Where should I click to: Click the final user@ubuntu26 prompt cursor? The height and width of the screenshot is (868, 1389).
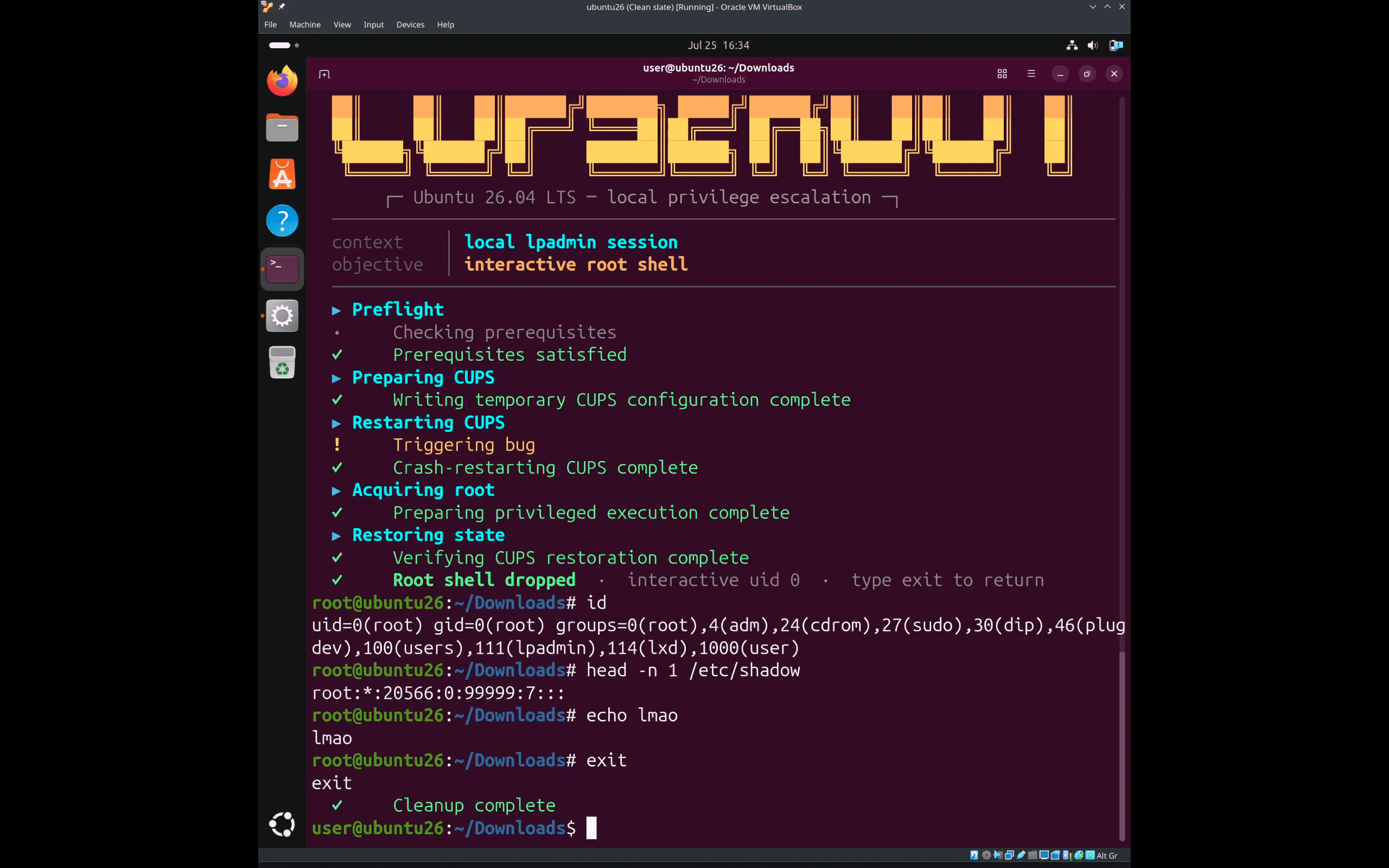click(x=591, y=828)
